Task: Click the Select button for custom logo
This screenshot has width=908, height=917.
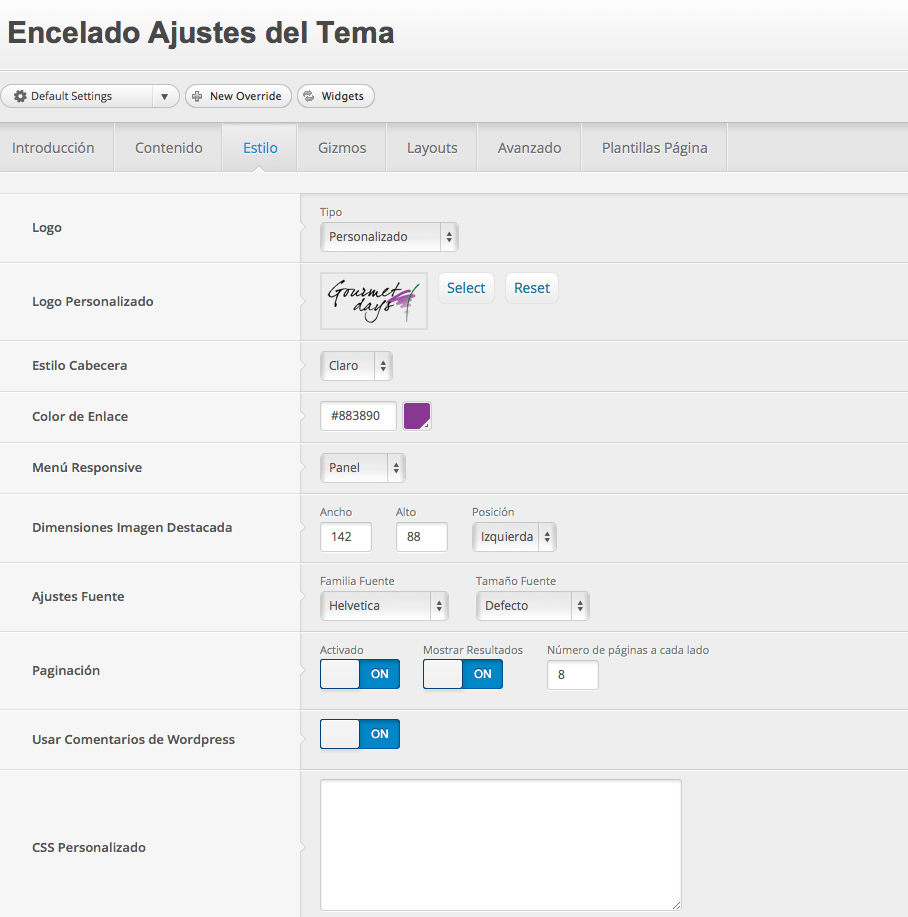Action: 466,288
